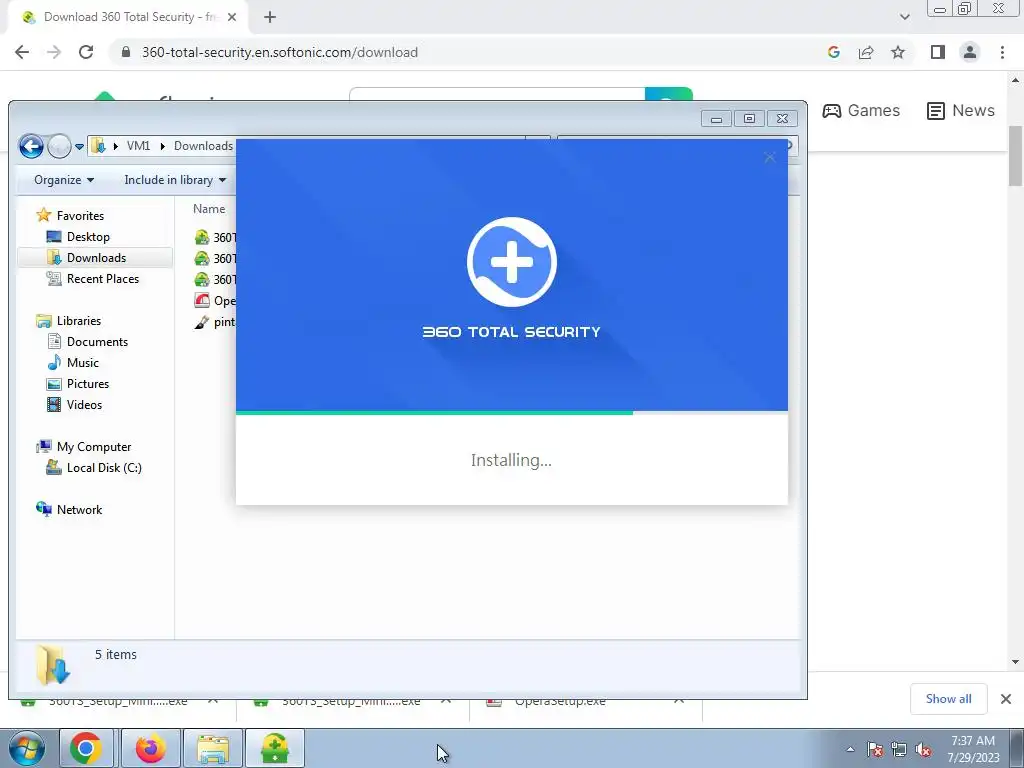This screenshot has width=1024, height=768.
Task: Click 360 installer taskbar icon
Action: coord(275,748)
